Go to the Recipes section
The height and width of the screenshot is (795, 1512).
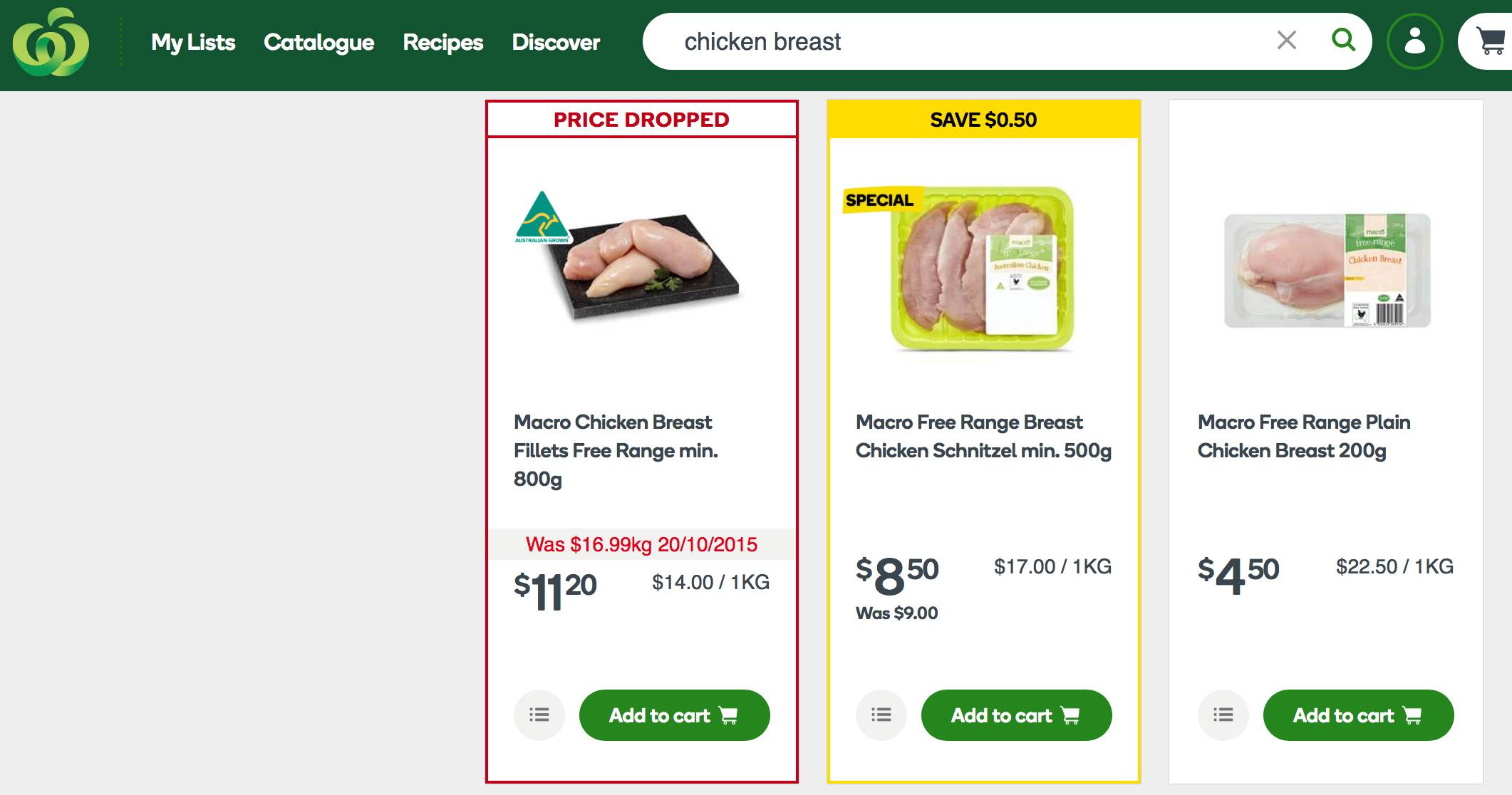click(442, 42)
